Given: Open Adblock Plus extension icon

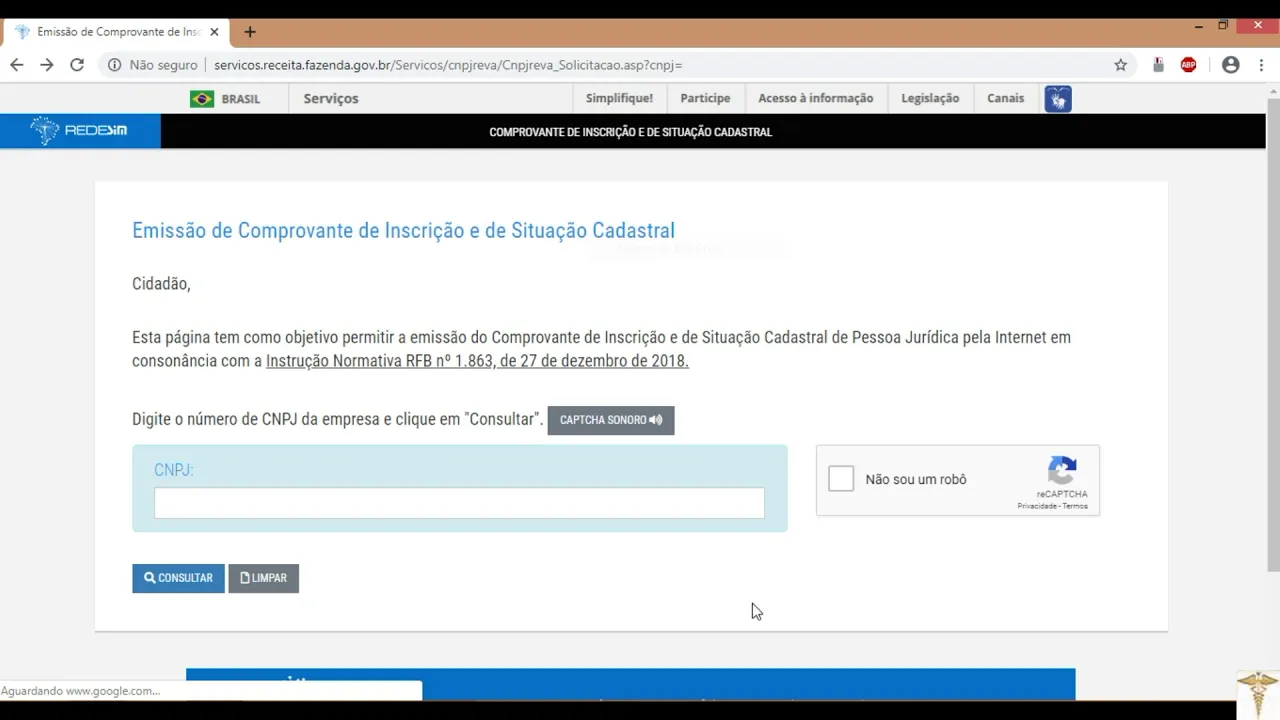Looking at the screenshot, I should click(1188, 65).
